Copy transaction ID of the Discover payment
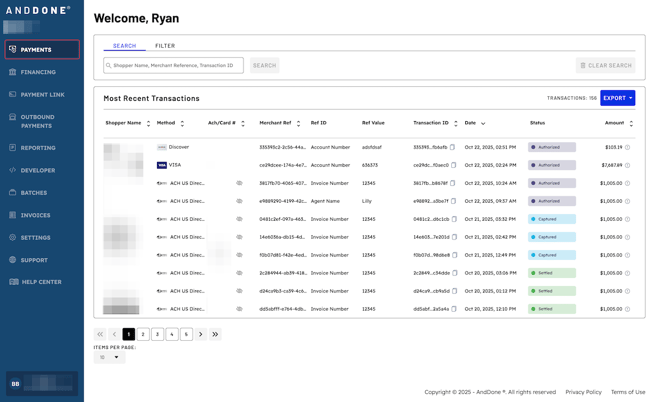The width and height of the screenshot is (655, 402). coord(453,147)
